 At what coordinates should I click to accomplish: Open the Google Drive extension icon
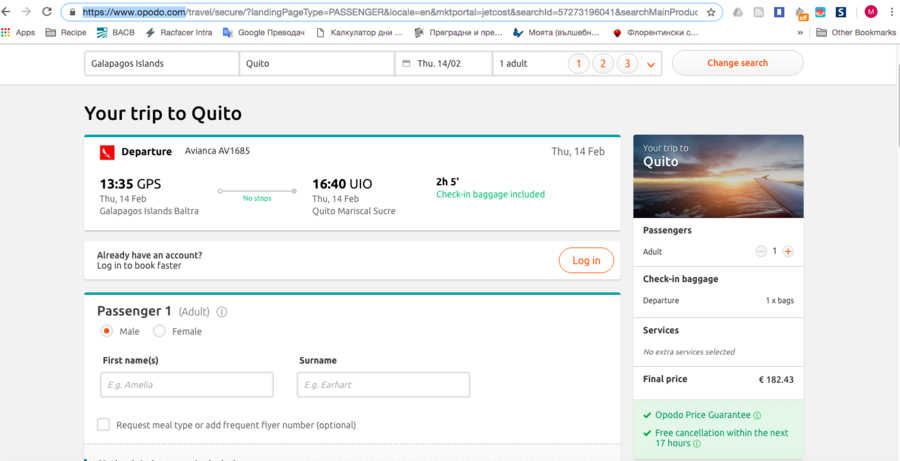(x=738, y=12)
